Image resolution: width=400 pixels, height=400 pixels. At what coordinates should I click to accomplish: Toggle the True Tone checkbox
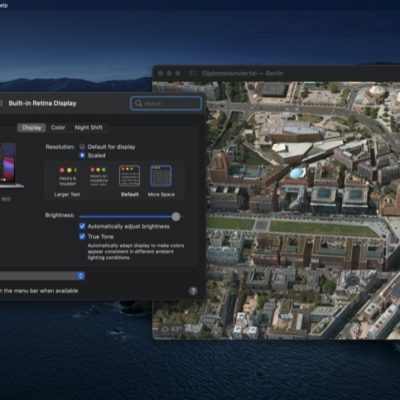[x=82, y=236]
